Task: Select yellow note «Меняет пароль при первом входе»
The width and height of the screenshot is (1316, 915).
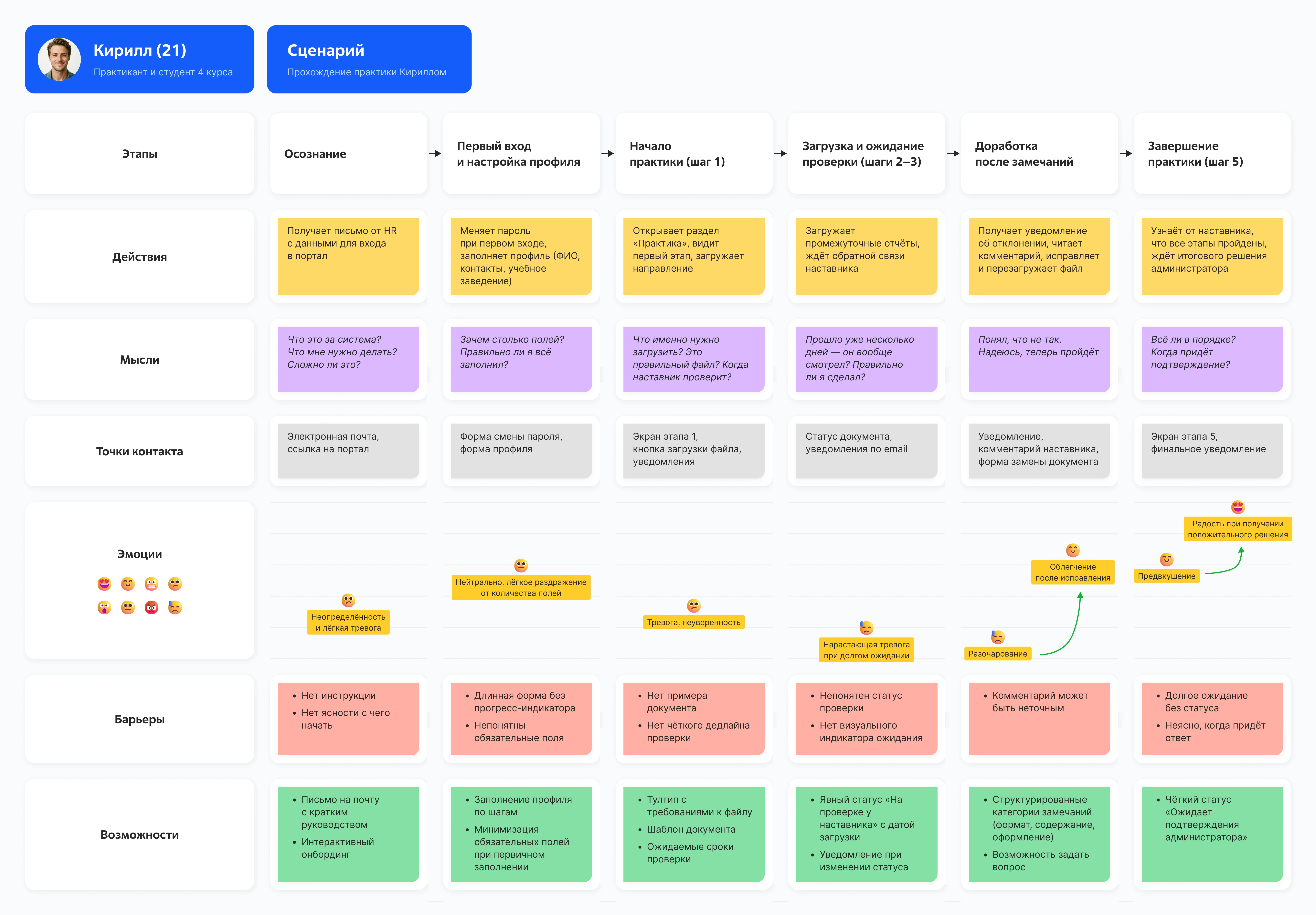Action: tap(521, 257)
